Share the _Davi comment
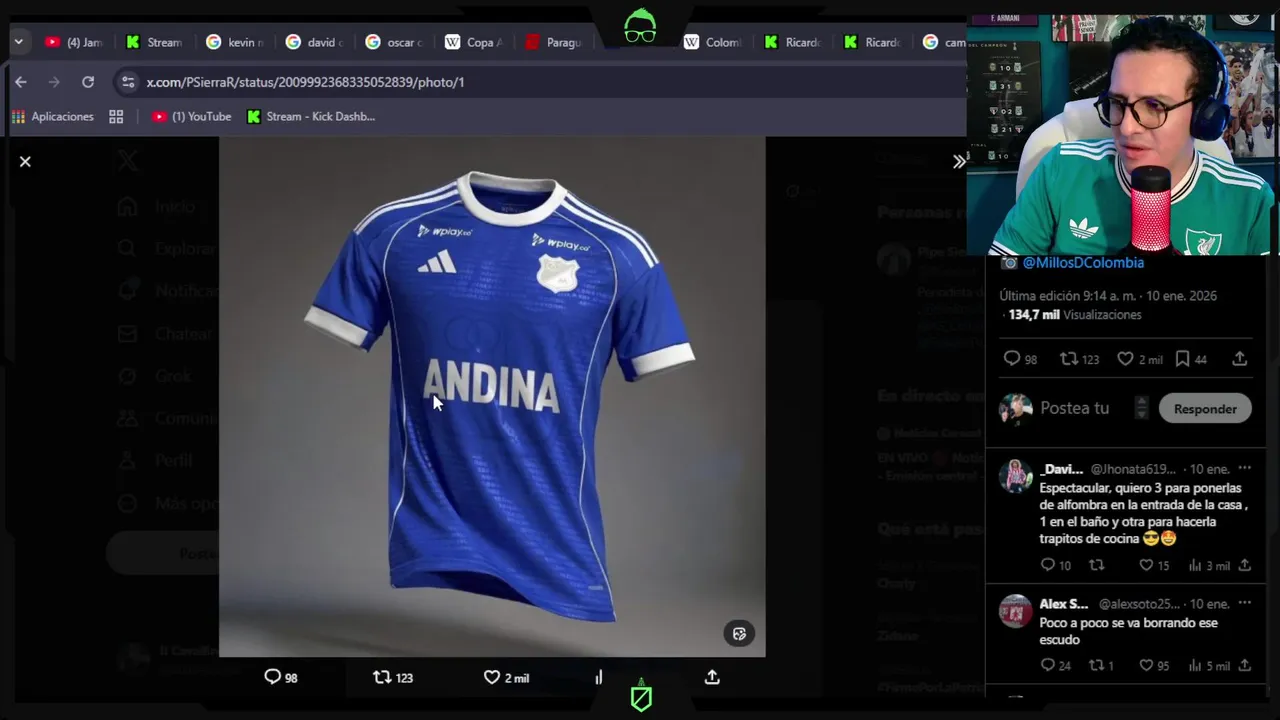This screenshot has width=1280, height=720. (x=1244, y=565)
